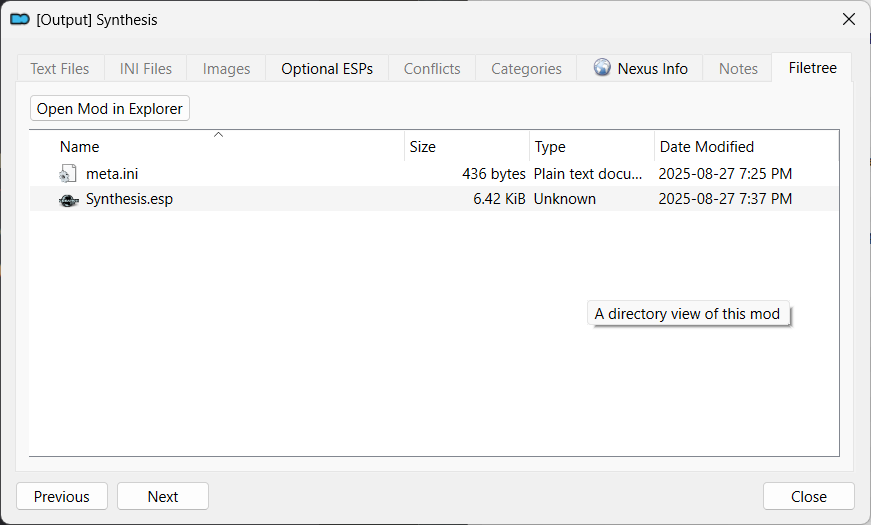Screen dimensions: 871x525
Task: Switch to the Text Files tab
Action: tap(60, 69)
